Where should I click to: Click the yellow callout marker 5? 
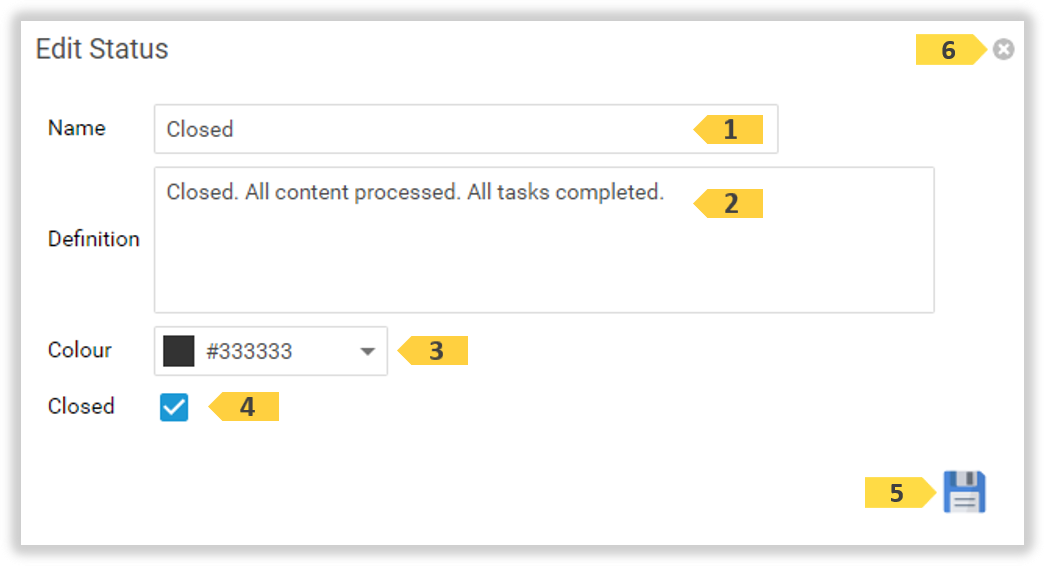pyautogui.click(x=899, y=493)
